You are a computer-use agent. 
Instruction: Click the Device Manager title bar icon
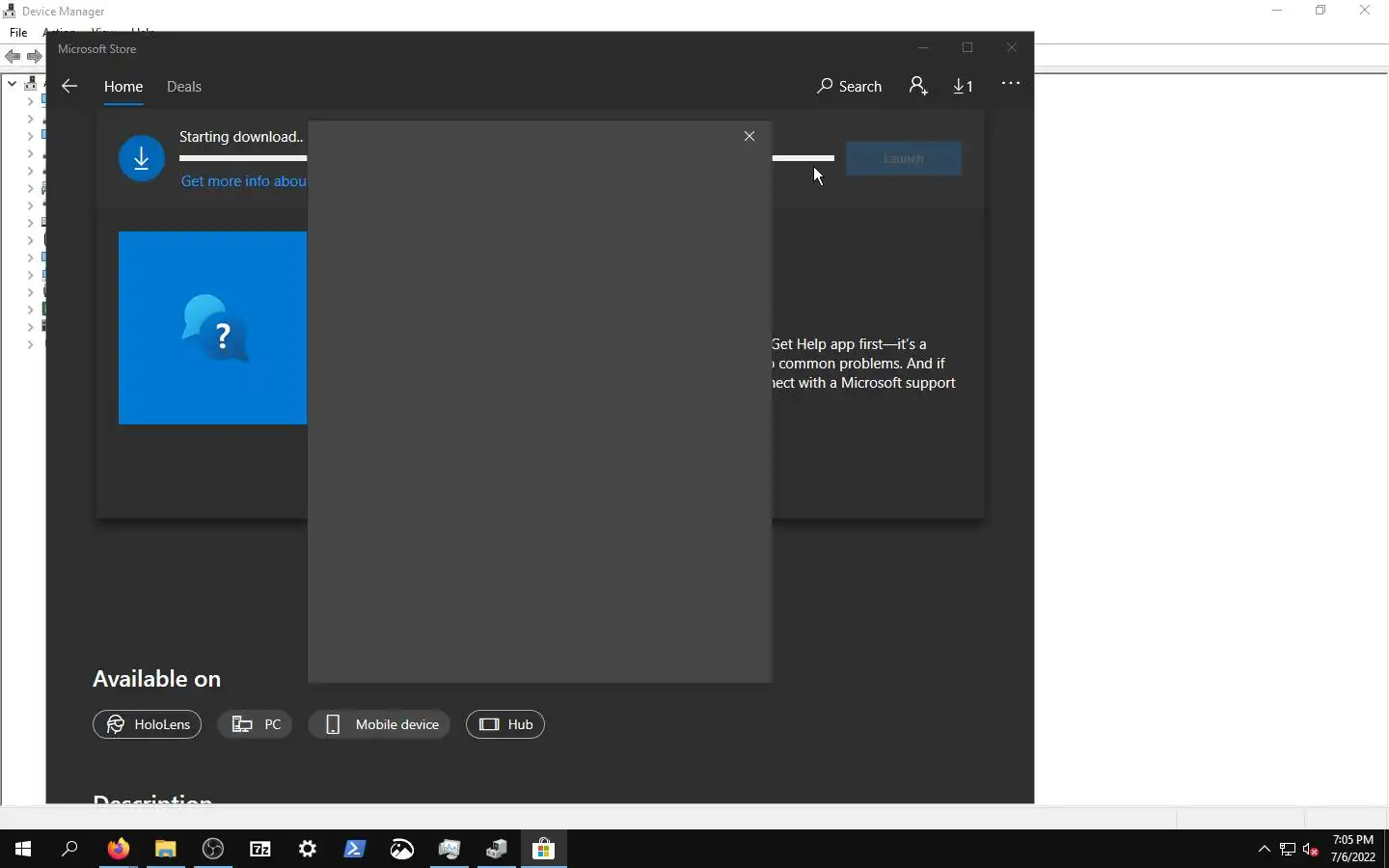[x=10, y=11]
